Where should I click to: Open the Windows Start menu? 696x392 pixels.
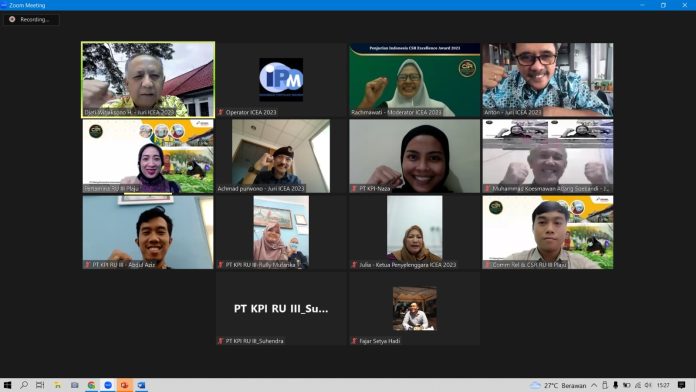point(7,385)
